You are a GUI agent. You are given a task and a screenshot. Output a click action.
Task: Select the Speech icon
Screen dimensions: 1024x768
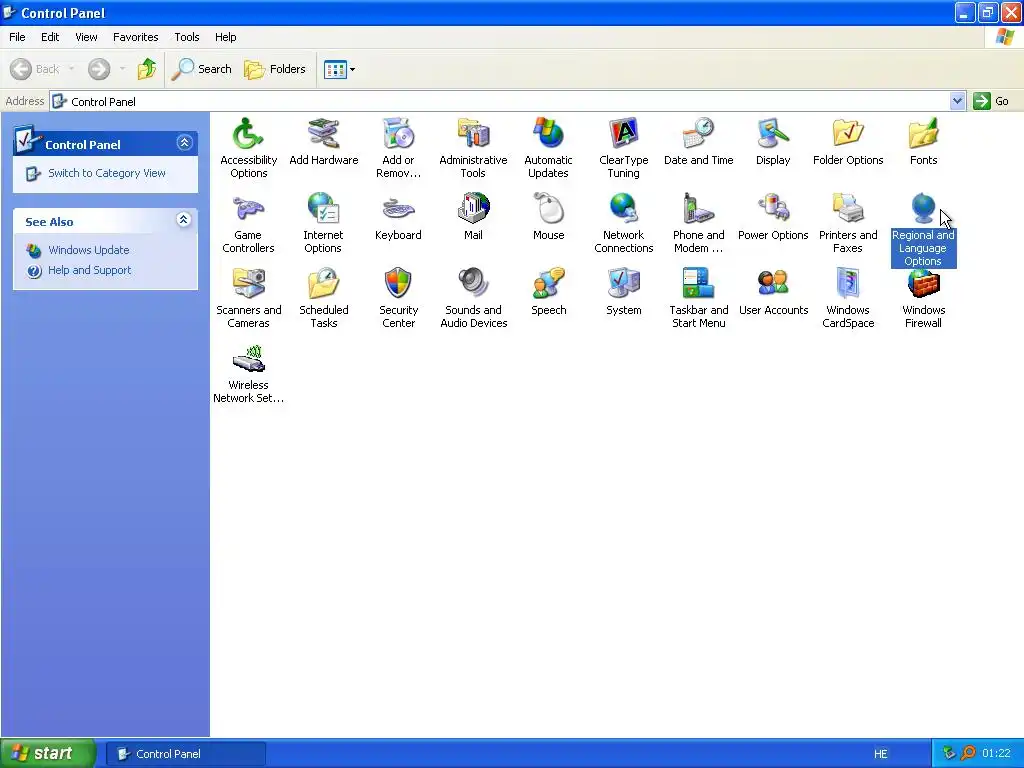click(548, 284)
